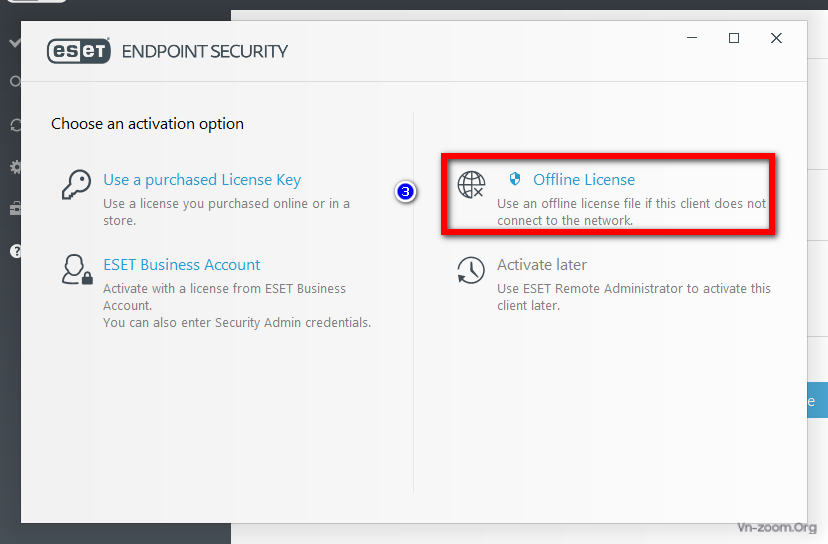Open Setup via sidebar gear icon

pyautogui.click(x=14, y=167)
